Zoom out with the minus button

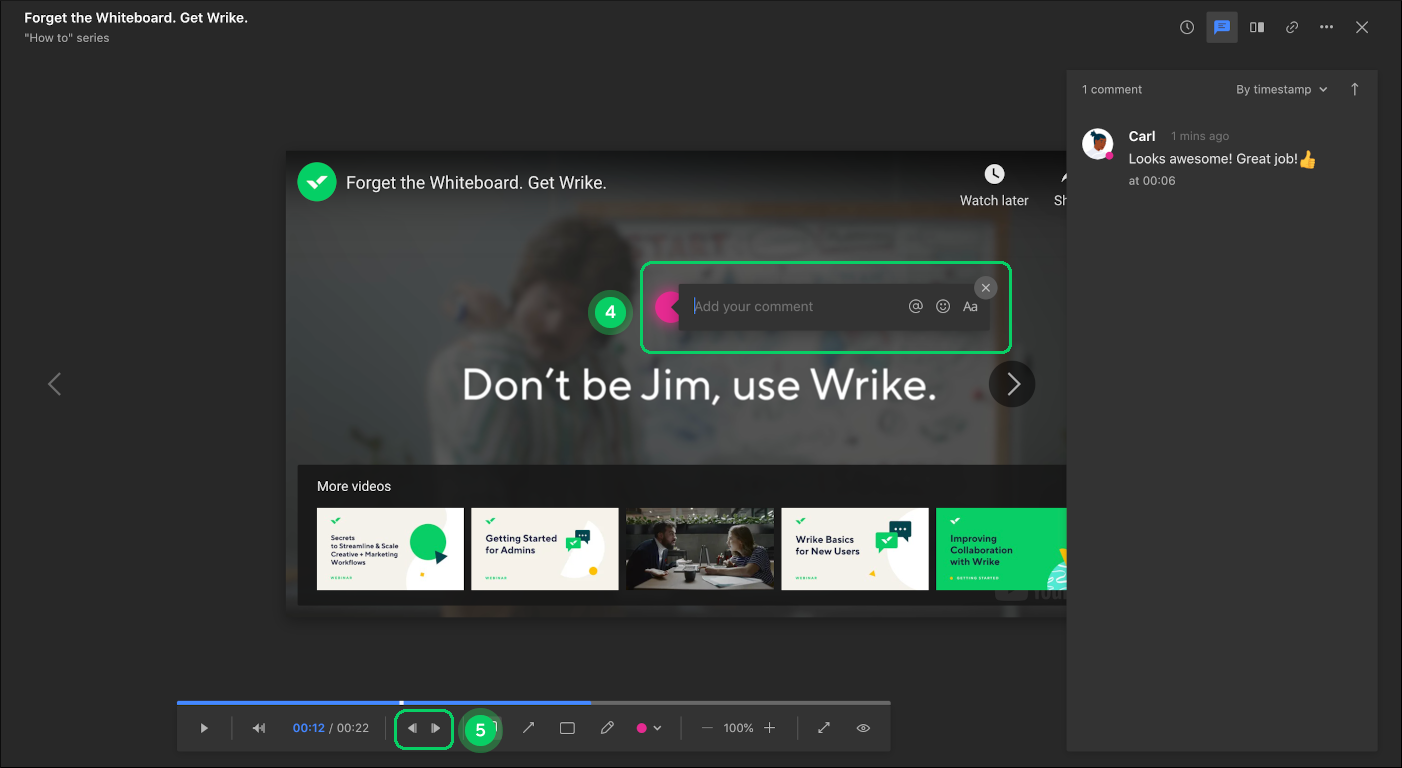pyautogui.click(x=707, y=728)
